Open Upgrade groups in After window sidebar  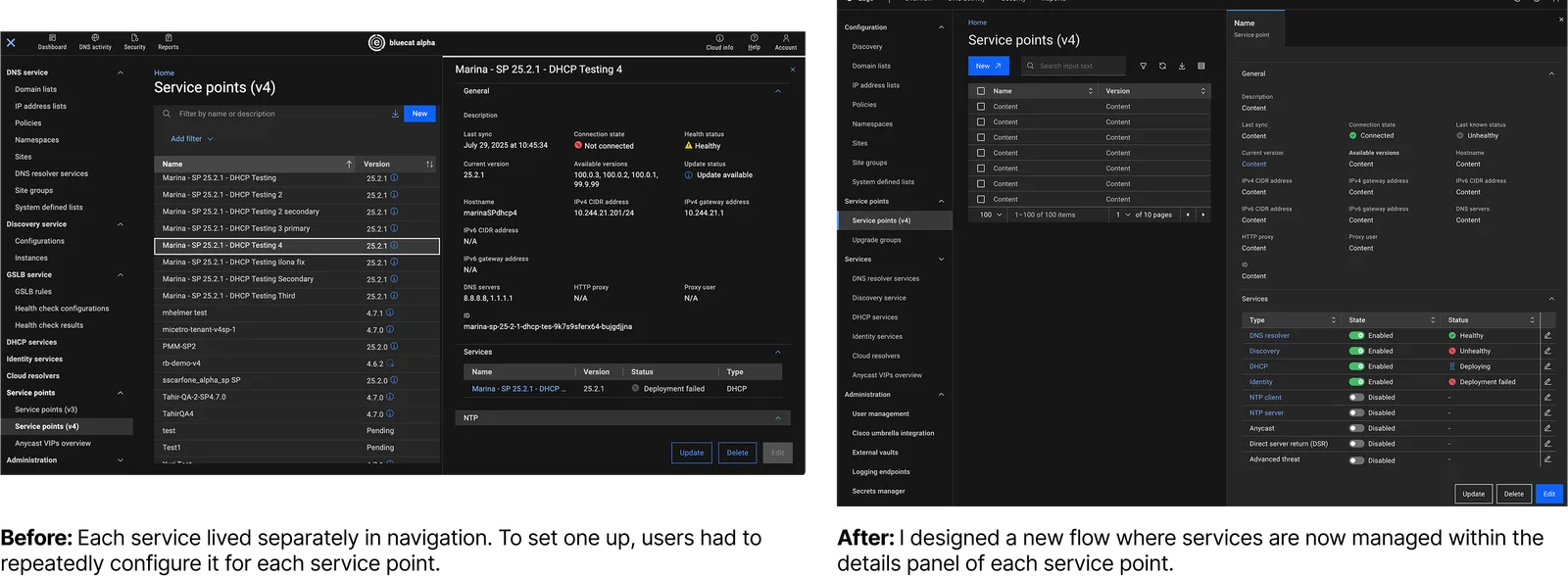tap(876, 240)
